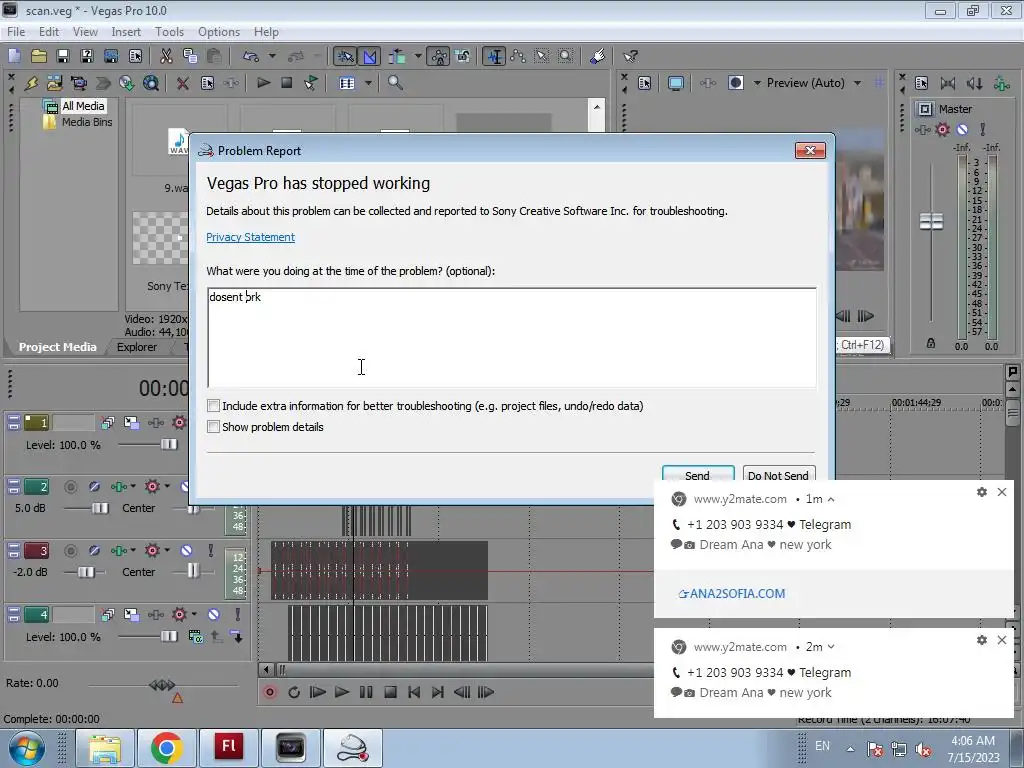The width and height of the screenshot is (1024, 768).
Task: Open track 4 Track FX dropdown arrow
Action: click(x=195, y=615)
